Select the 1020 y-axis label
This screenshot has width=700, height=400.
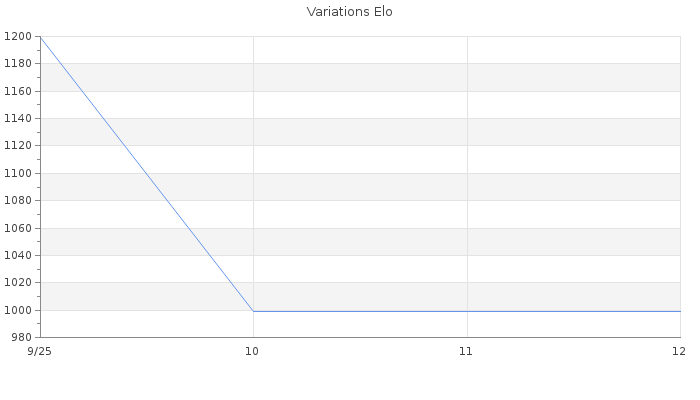tap(18, 283)
